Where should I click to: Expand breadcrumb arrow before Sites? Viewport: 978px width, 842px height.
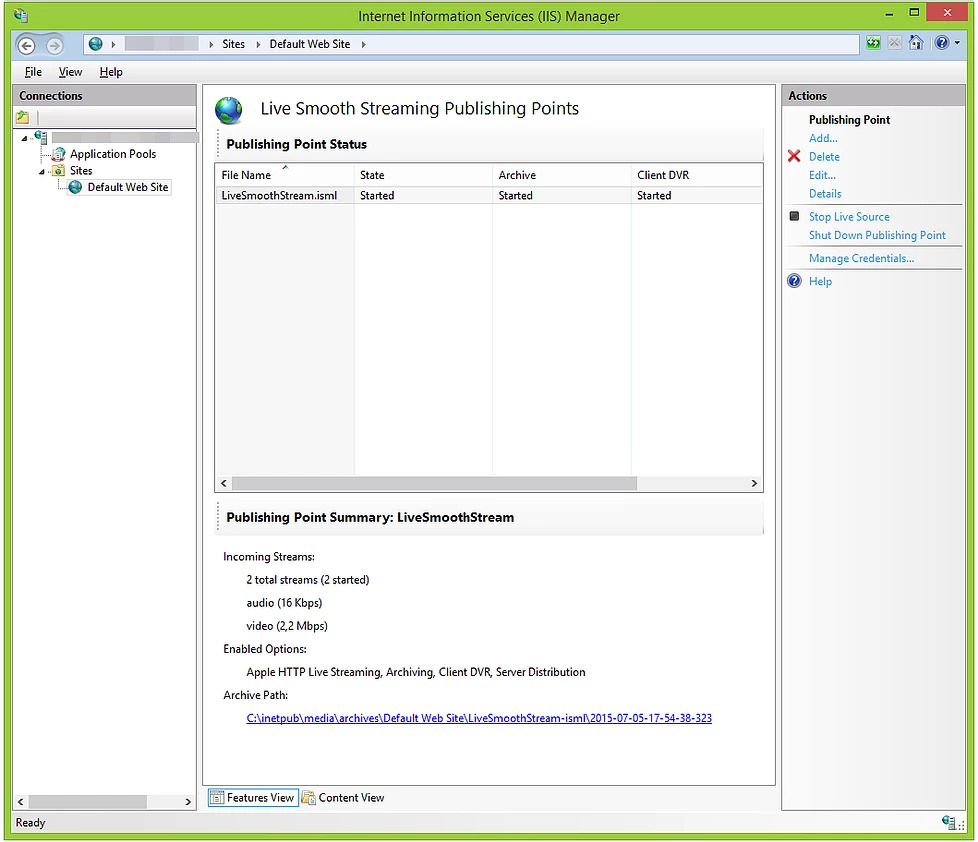pyautogui.click(x=211, y=44)
